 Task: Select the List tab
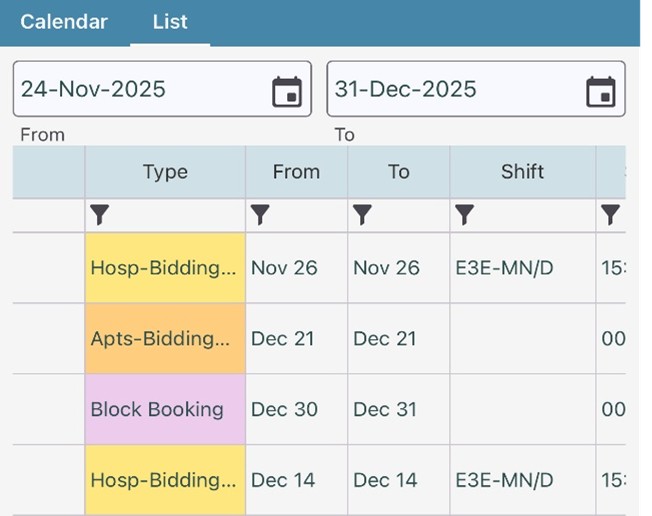point(170,22)
